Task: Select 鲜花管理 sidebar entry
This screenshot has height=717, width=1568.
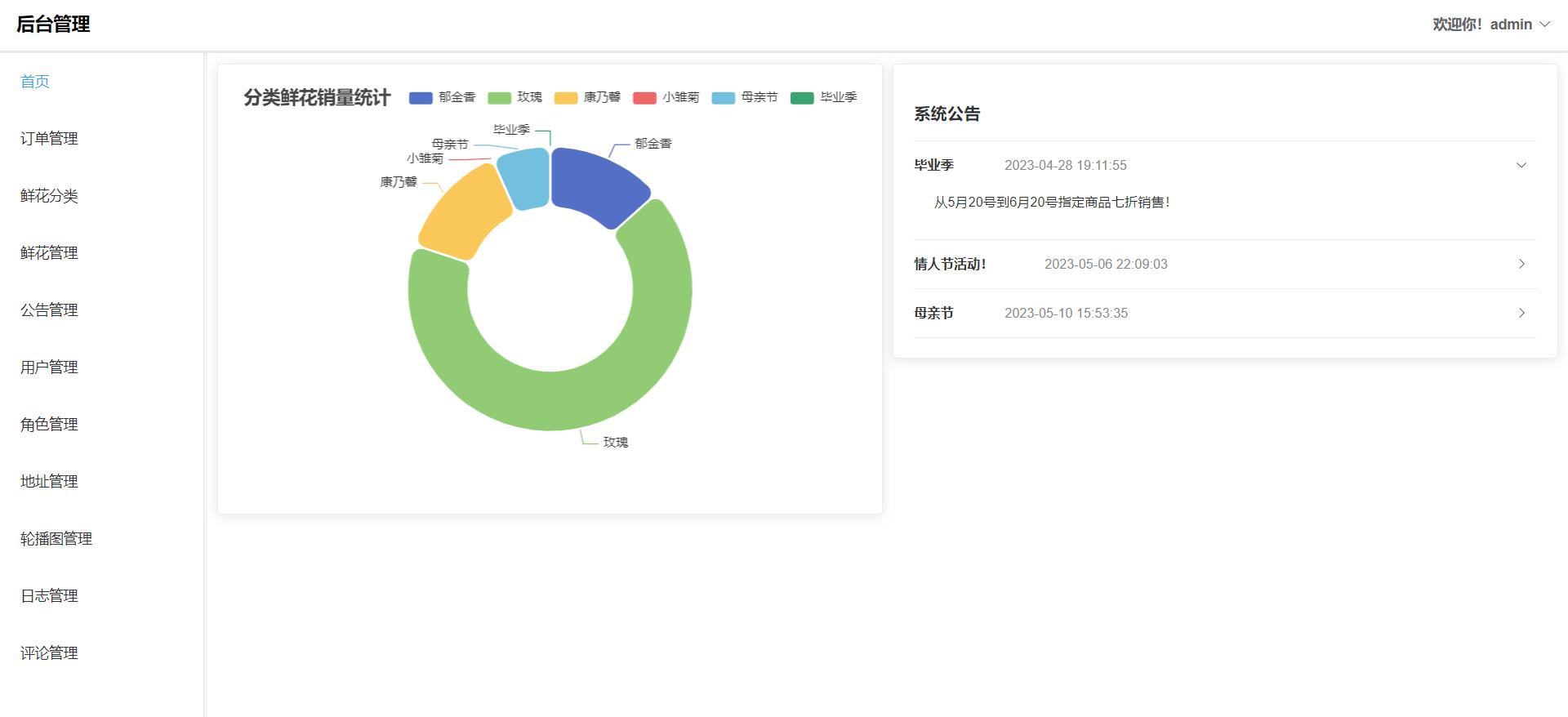Action: [x=49, y=252]
